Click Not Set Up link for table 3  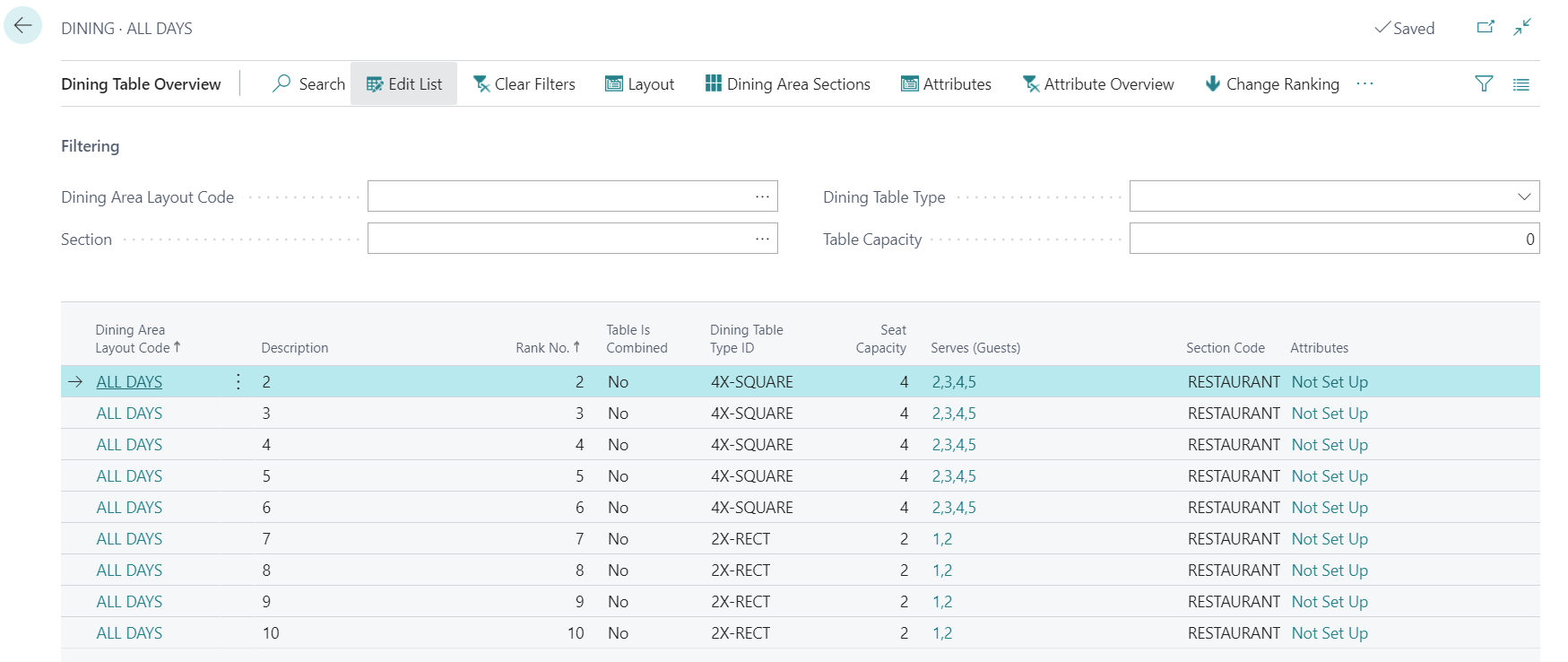coord(1330,414)
